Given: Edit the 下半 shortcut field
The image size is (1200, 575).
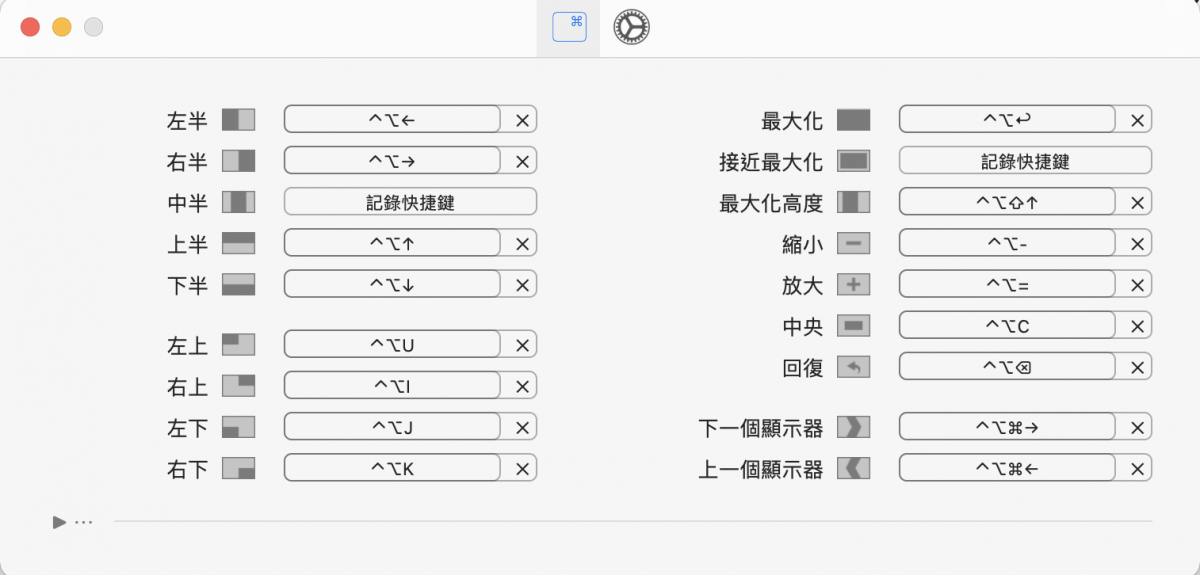Looking at the screenshot, I should [392, 284].
